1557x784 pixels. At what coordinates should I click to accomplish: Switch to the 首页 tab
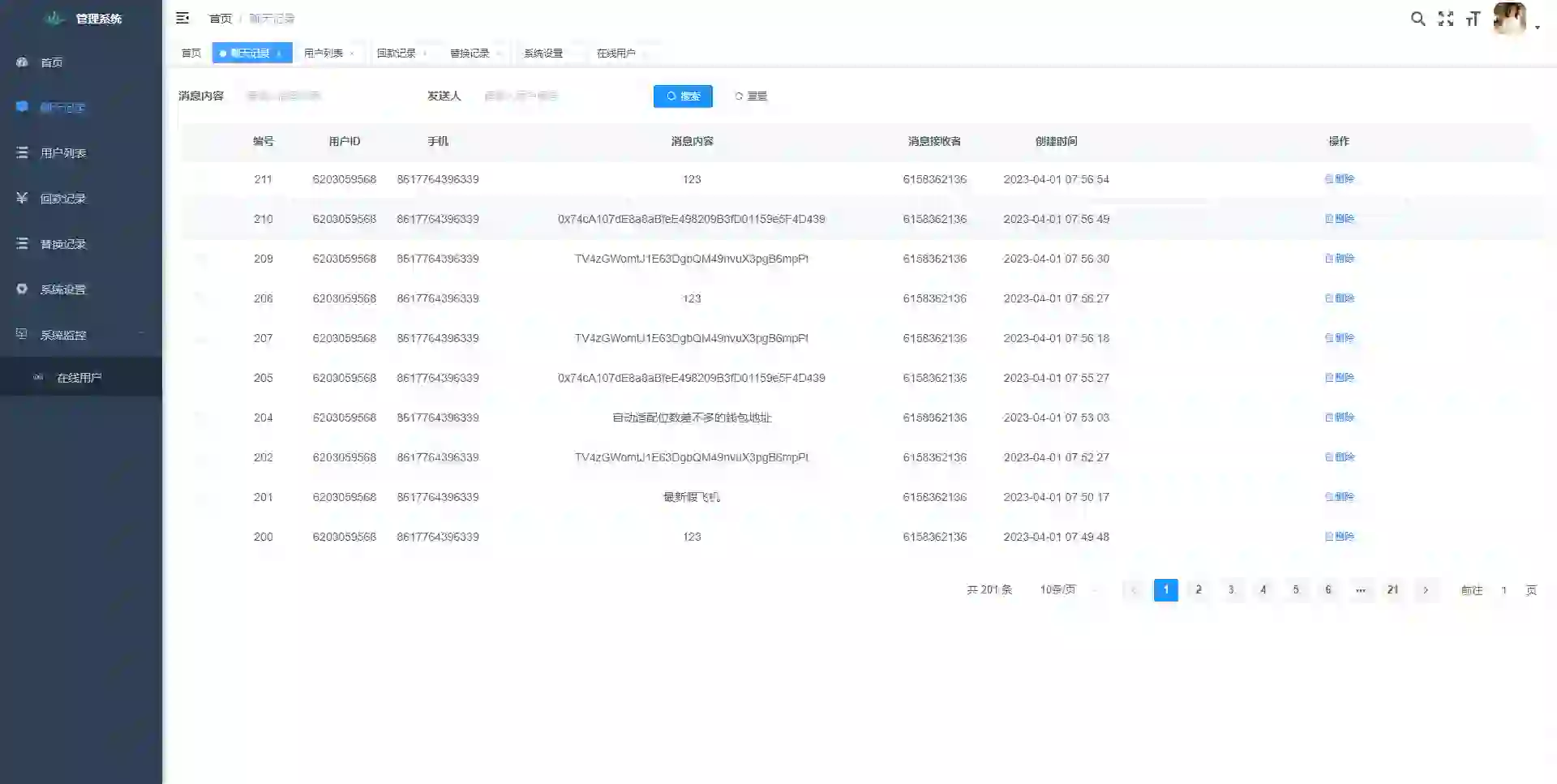tap(191, 52)
